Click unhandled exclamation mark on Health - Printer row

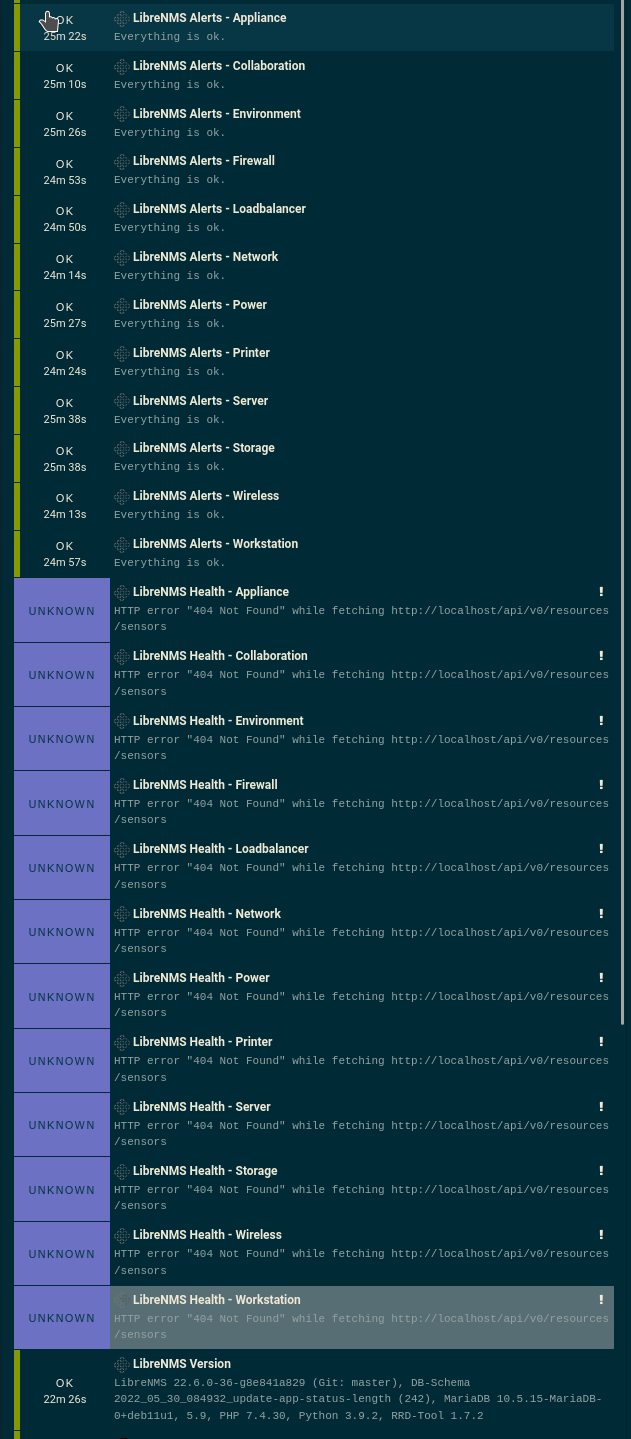click(x=601, y=1042)
